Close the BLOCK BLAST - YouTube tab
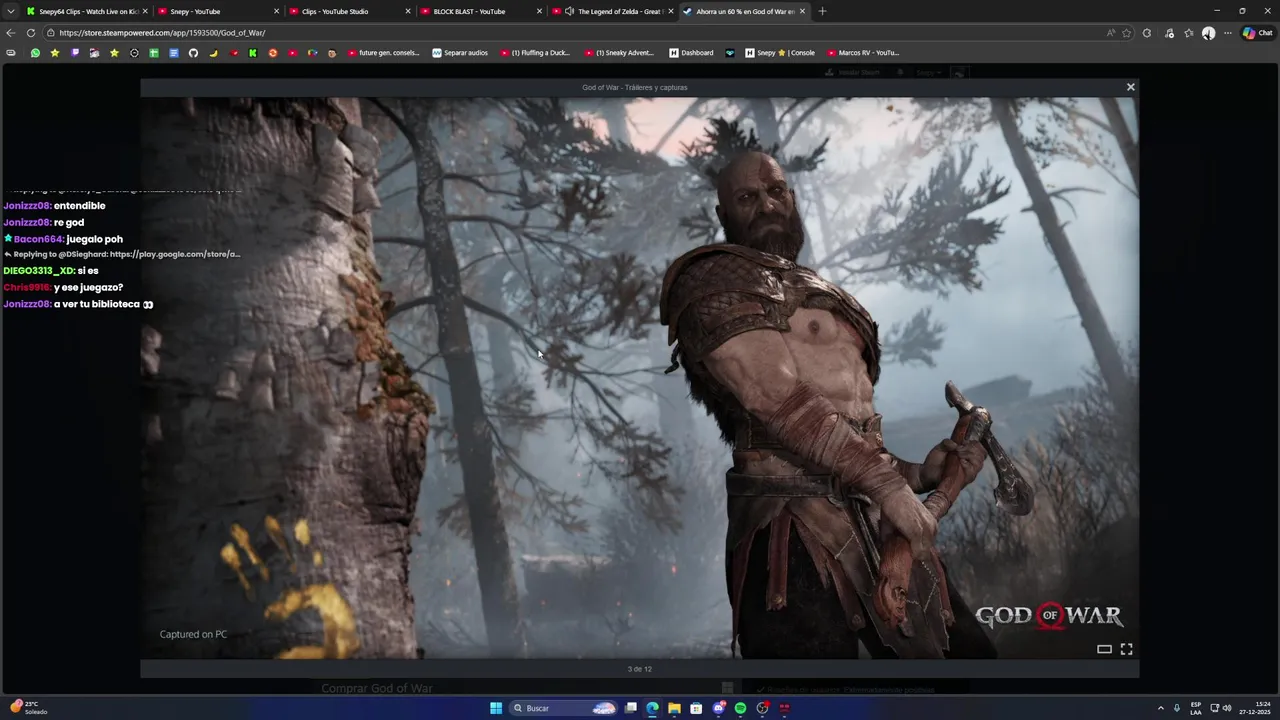Screen dimensions: 1280x720 click(539, 11)
